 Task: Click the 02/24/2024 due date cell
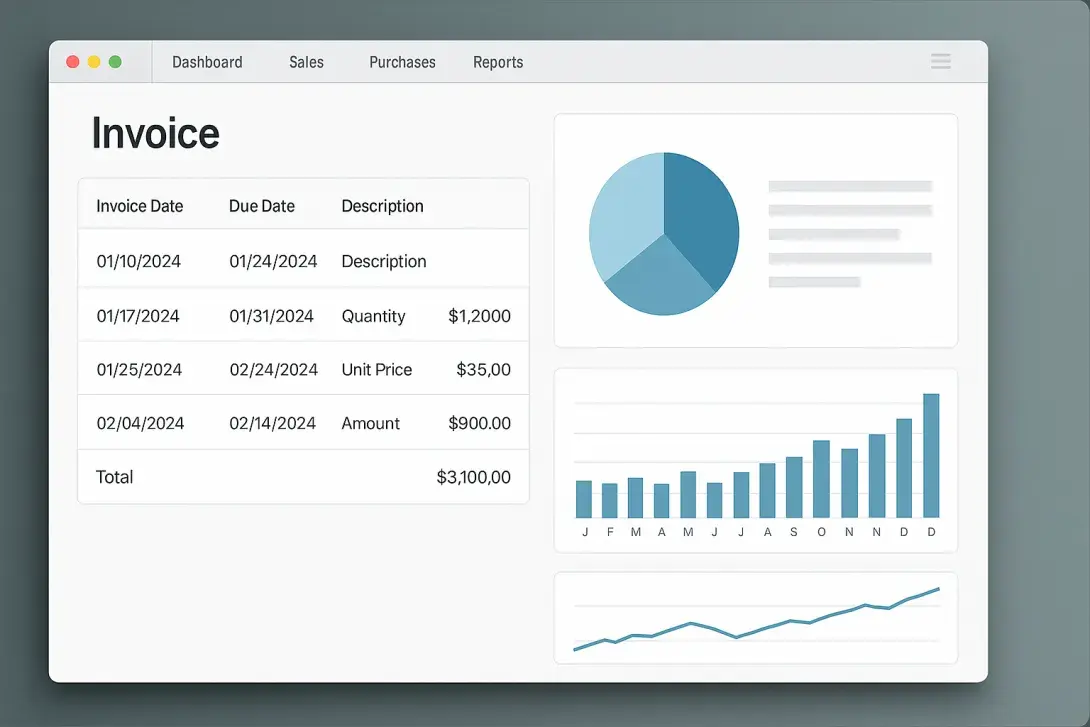pos(273,369)
